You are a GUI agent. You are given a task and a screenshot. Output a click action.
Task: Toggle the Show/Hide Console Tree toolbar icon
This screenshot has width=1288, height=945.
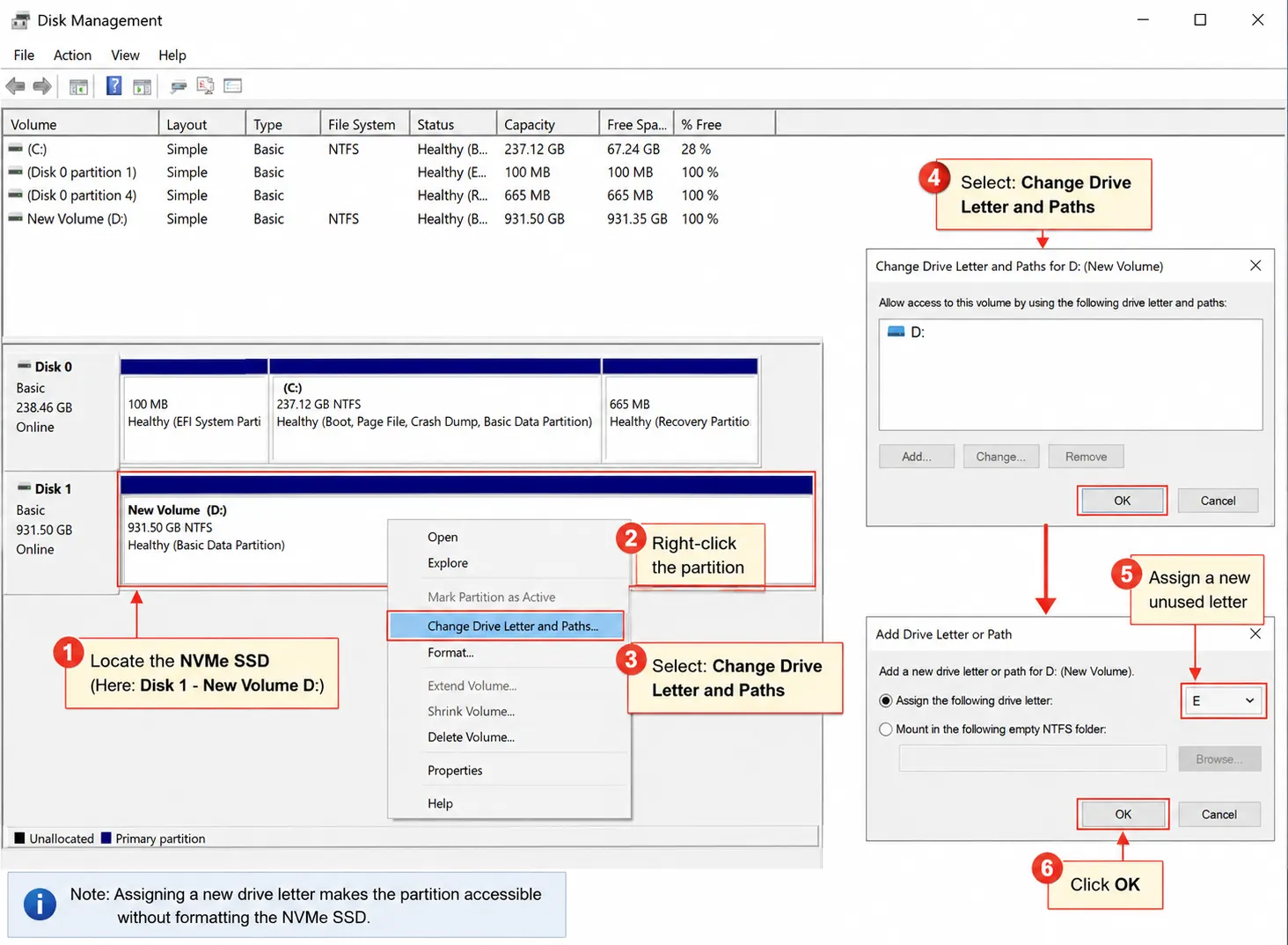coord(78,86)
